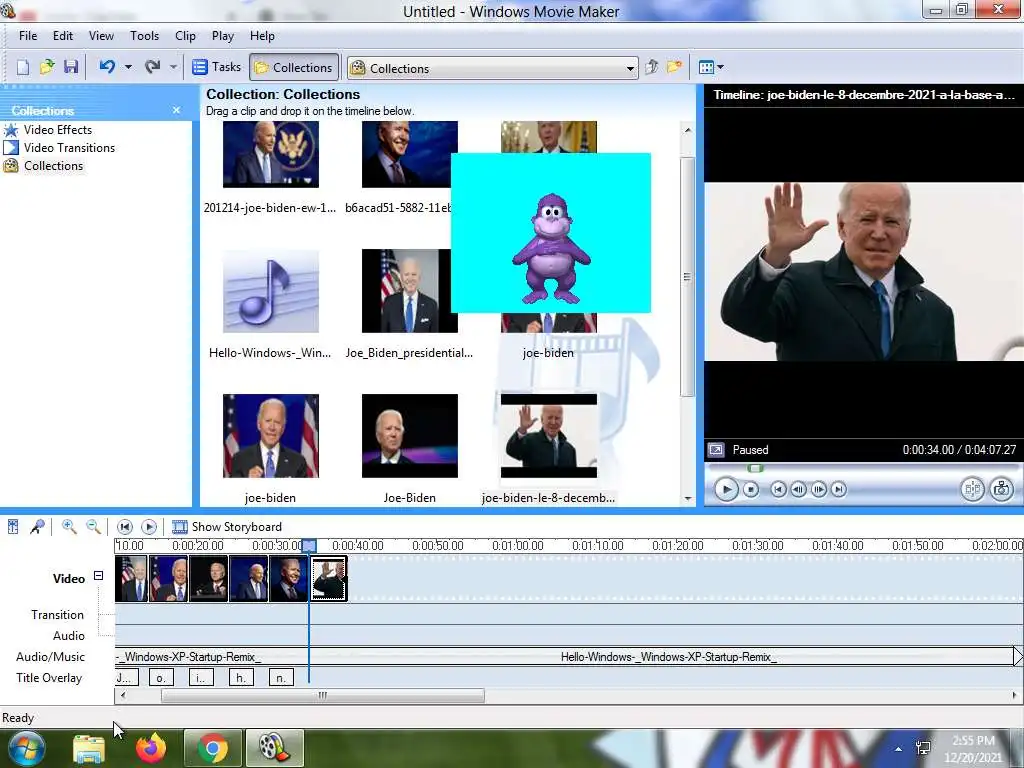The width and height of the screenshot is (1024, 768).
Task: Toggle the Collections pane button
Action: 294,67
